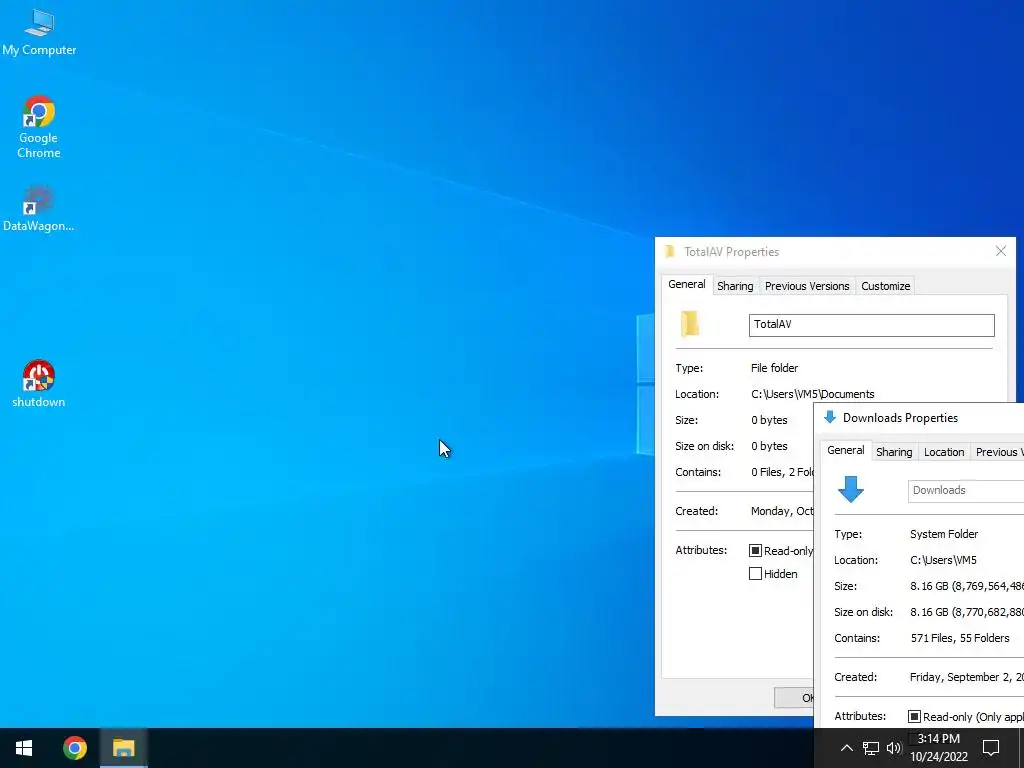Screen dimensions: 1024x768
Task: Open the notification center icon
Action: point(991,748)
